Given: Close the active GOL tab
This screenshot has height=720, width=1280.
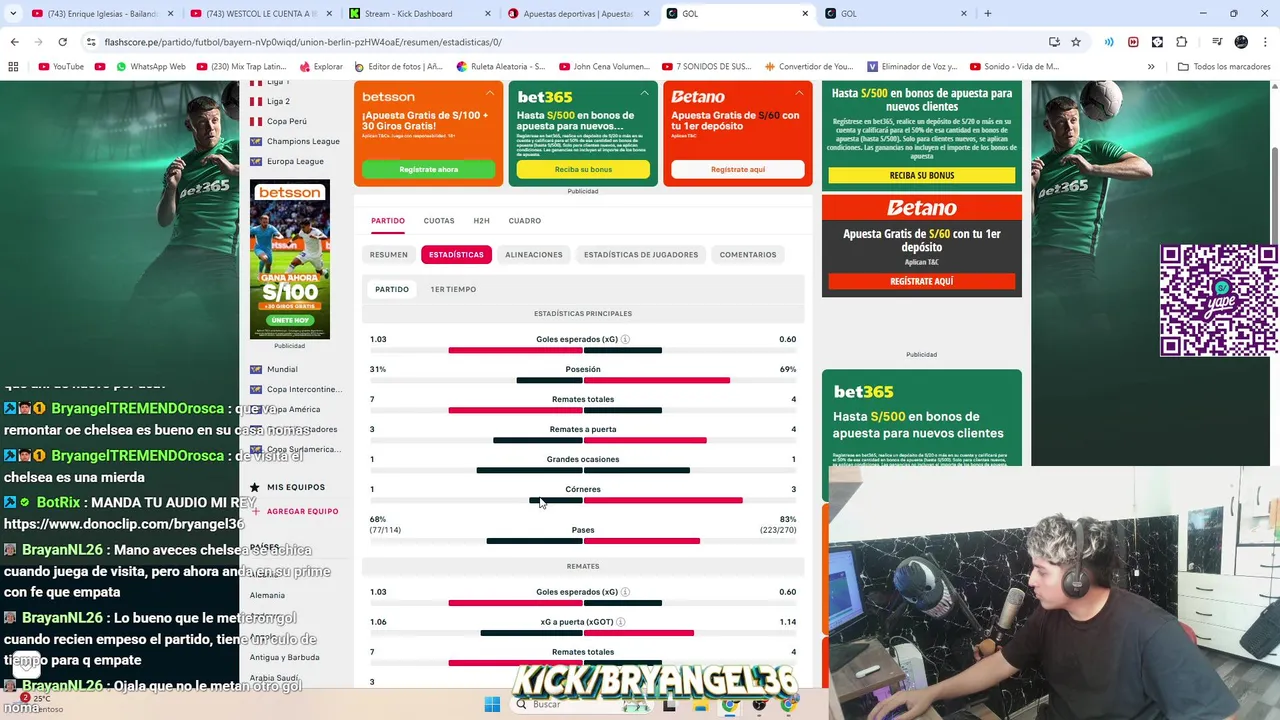Looking at the screenshot, I should pyautogui.click(x=805, y=13).
